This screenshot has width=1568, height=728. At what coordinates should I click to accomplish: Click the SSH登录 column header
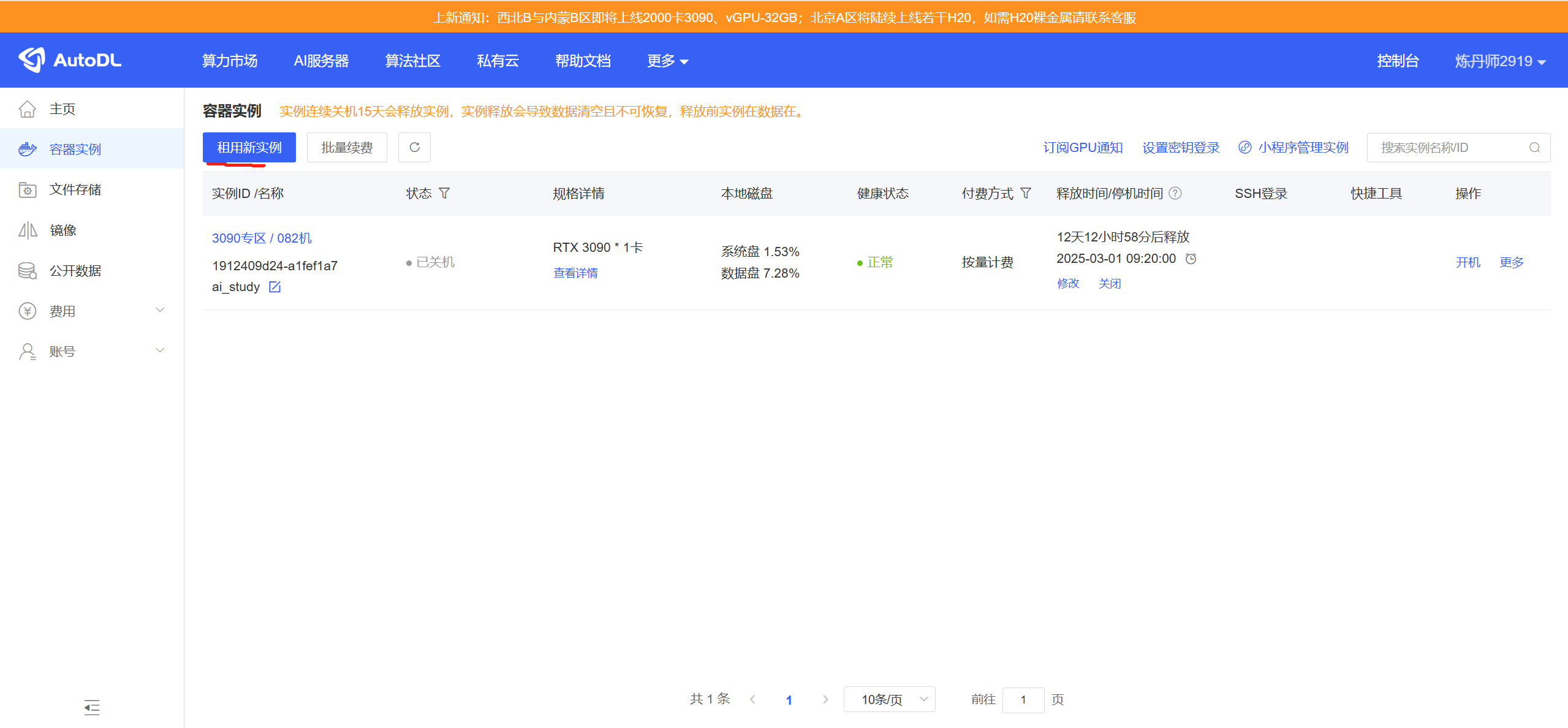coord(1260,193)
